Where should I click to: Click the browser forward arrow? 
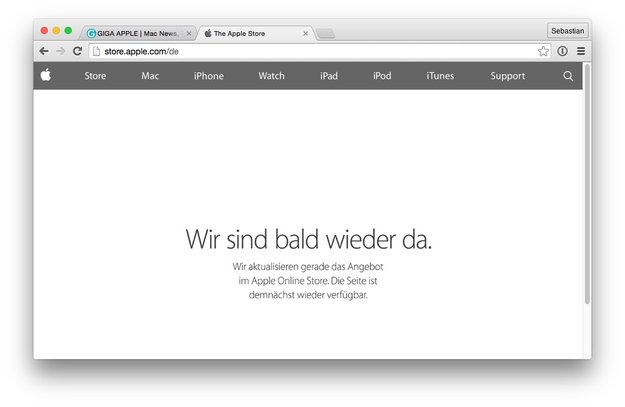(x=61, y=51)
